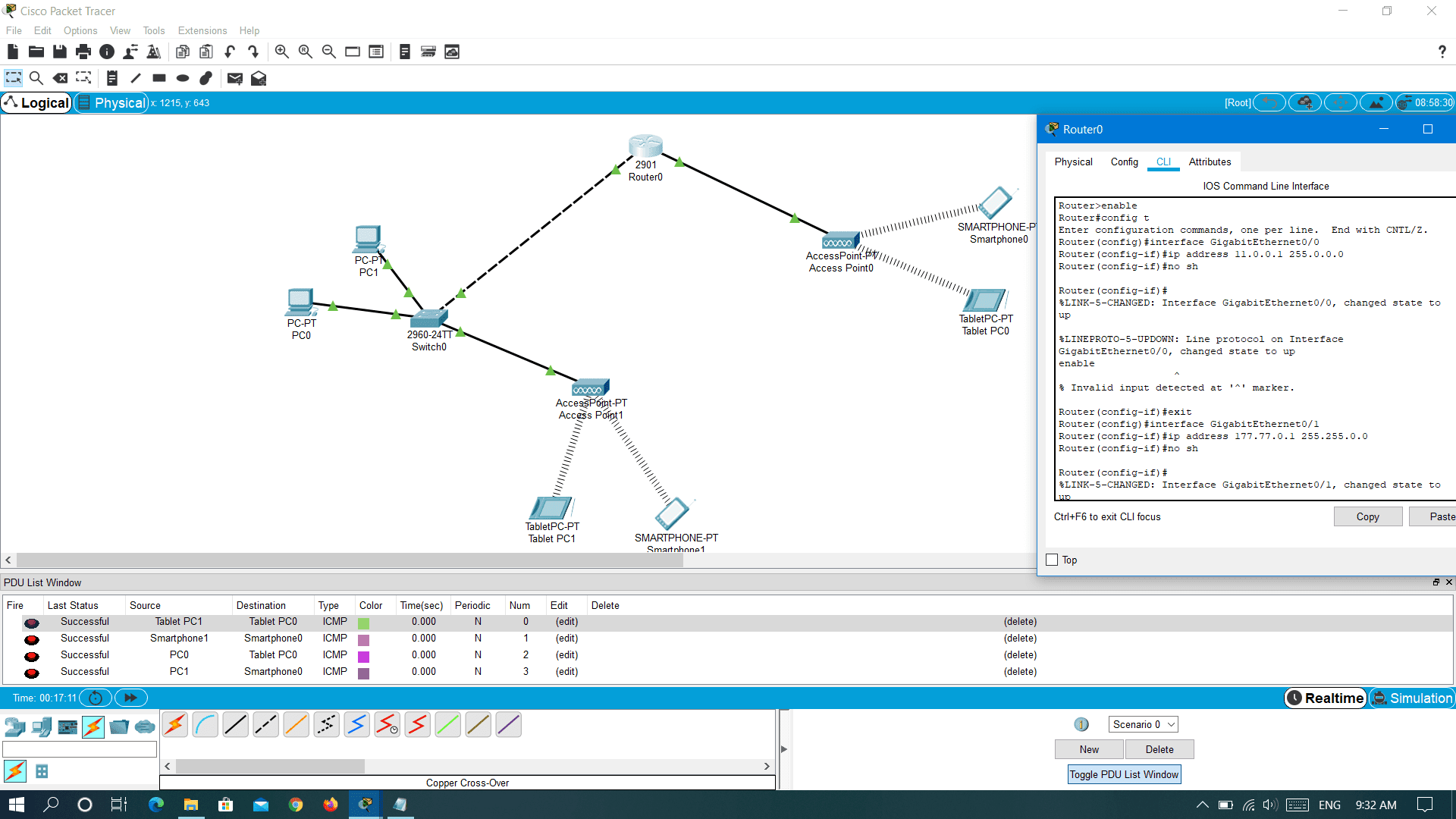Switch to Realtime mode

click(x=1326, y=698)
